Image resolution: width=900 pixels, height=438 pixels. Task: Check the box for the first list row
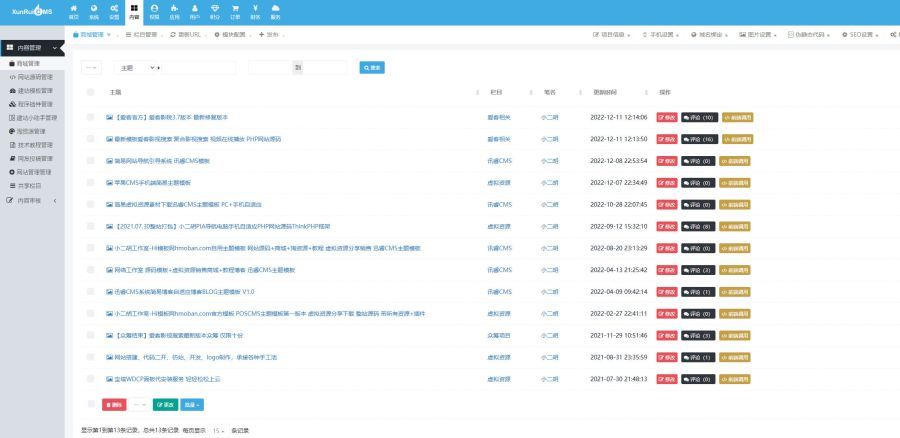(x=90, y=117)
